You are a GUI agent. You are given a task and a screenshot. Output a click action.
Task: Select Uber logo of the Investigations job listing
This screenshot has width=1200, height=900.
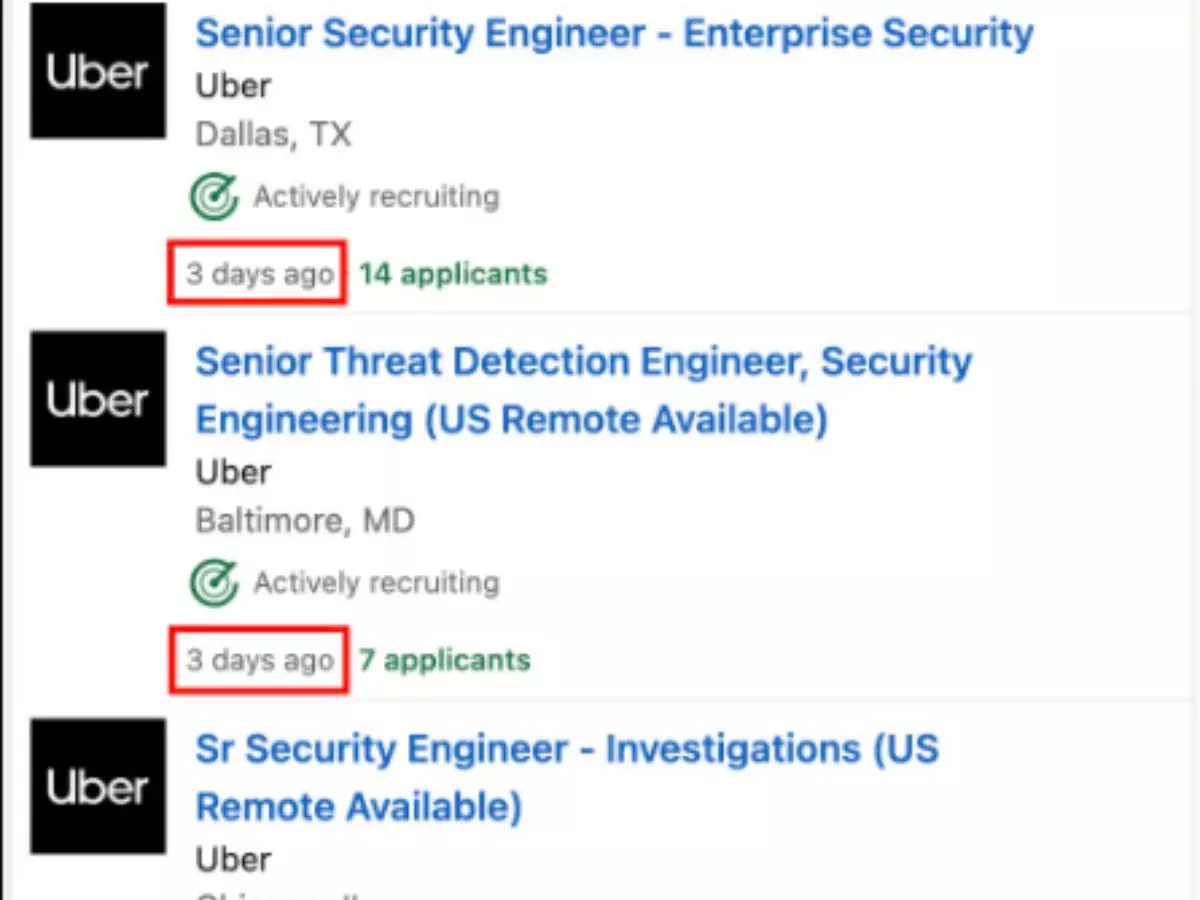click(x=98, y=786)
